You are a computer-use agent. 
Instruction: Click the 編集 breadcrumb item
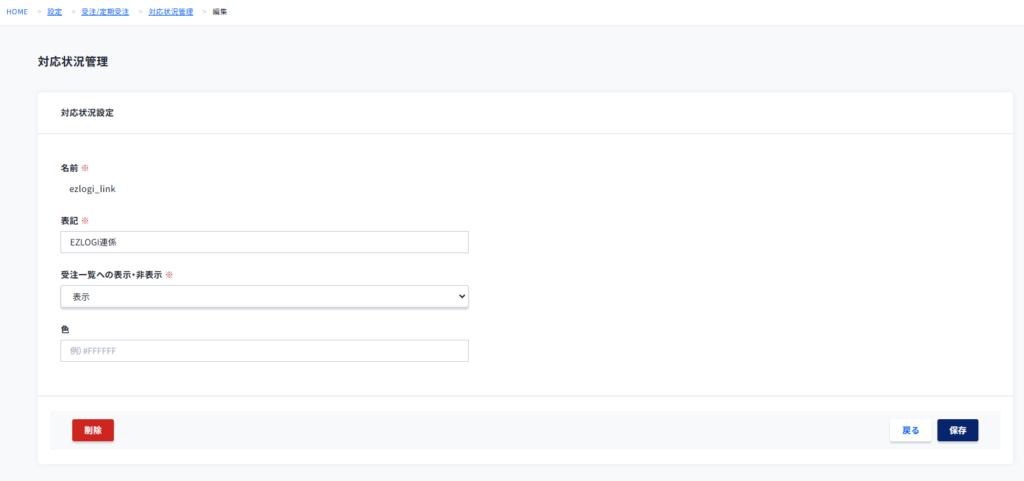220,12
